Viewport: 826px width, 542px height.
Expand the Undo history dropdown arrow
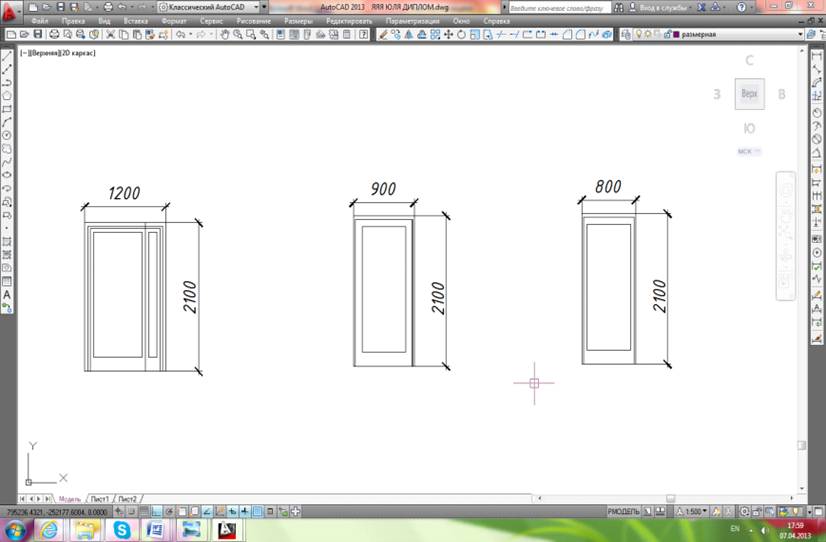pos(190,34)
